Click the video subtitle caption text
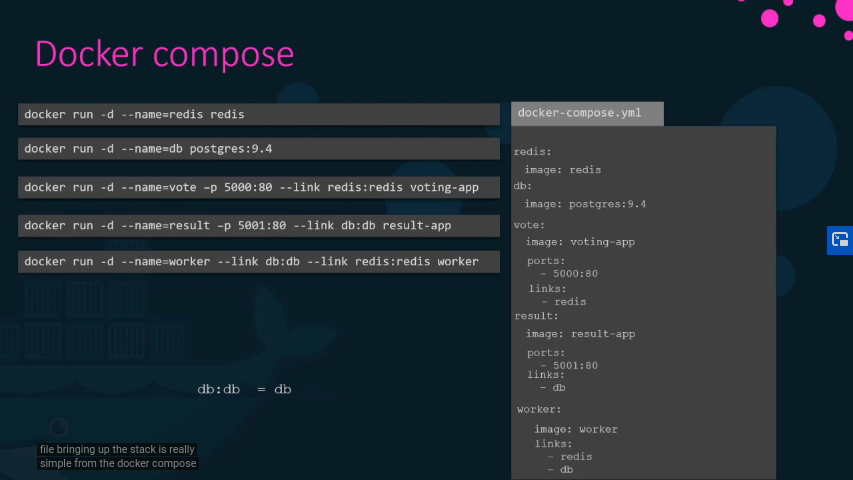Image resolution: width=853 pixels, height=480 pixels. click(118, 457)
